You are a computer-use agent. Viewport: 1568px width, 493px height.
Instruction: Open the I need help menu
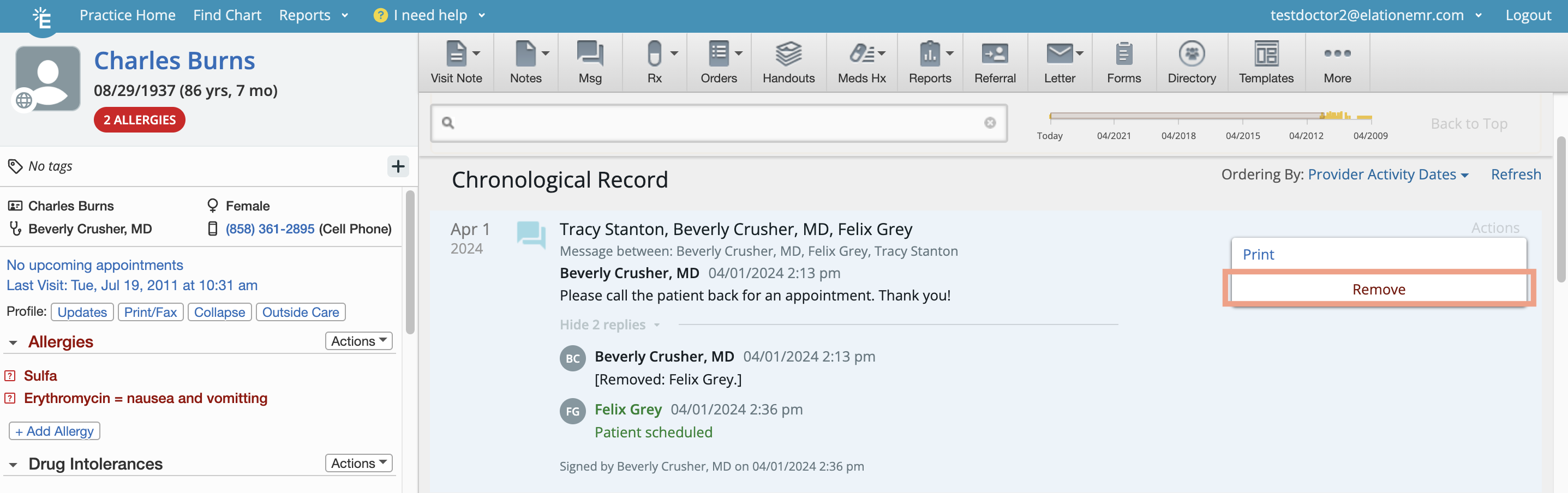tap(429, 15)
